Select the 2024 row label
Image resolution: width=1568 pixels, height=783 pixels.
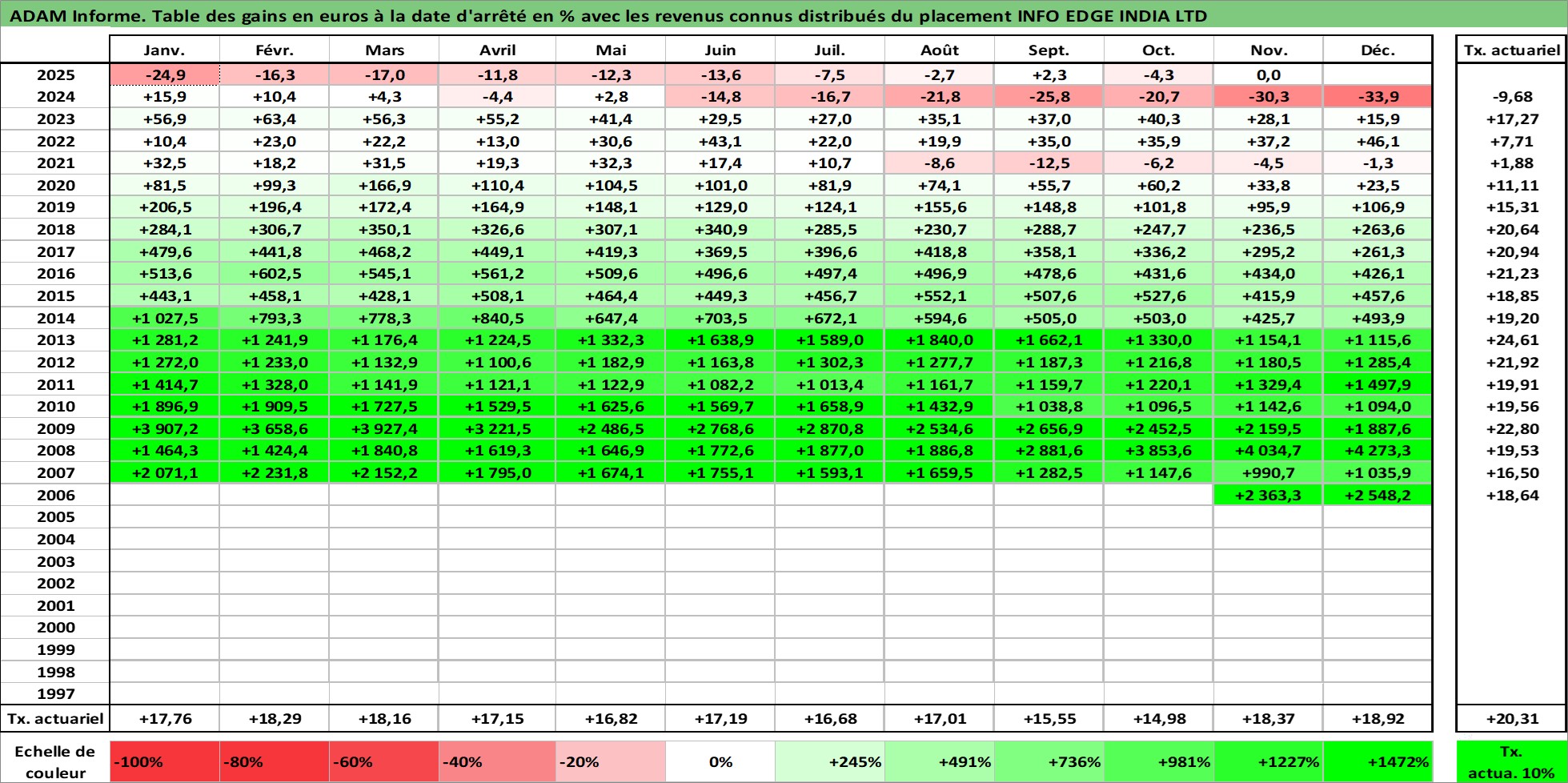coord(55,97)
